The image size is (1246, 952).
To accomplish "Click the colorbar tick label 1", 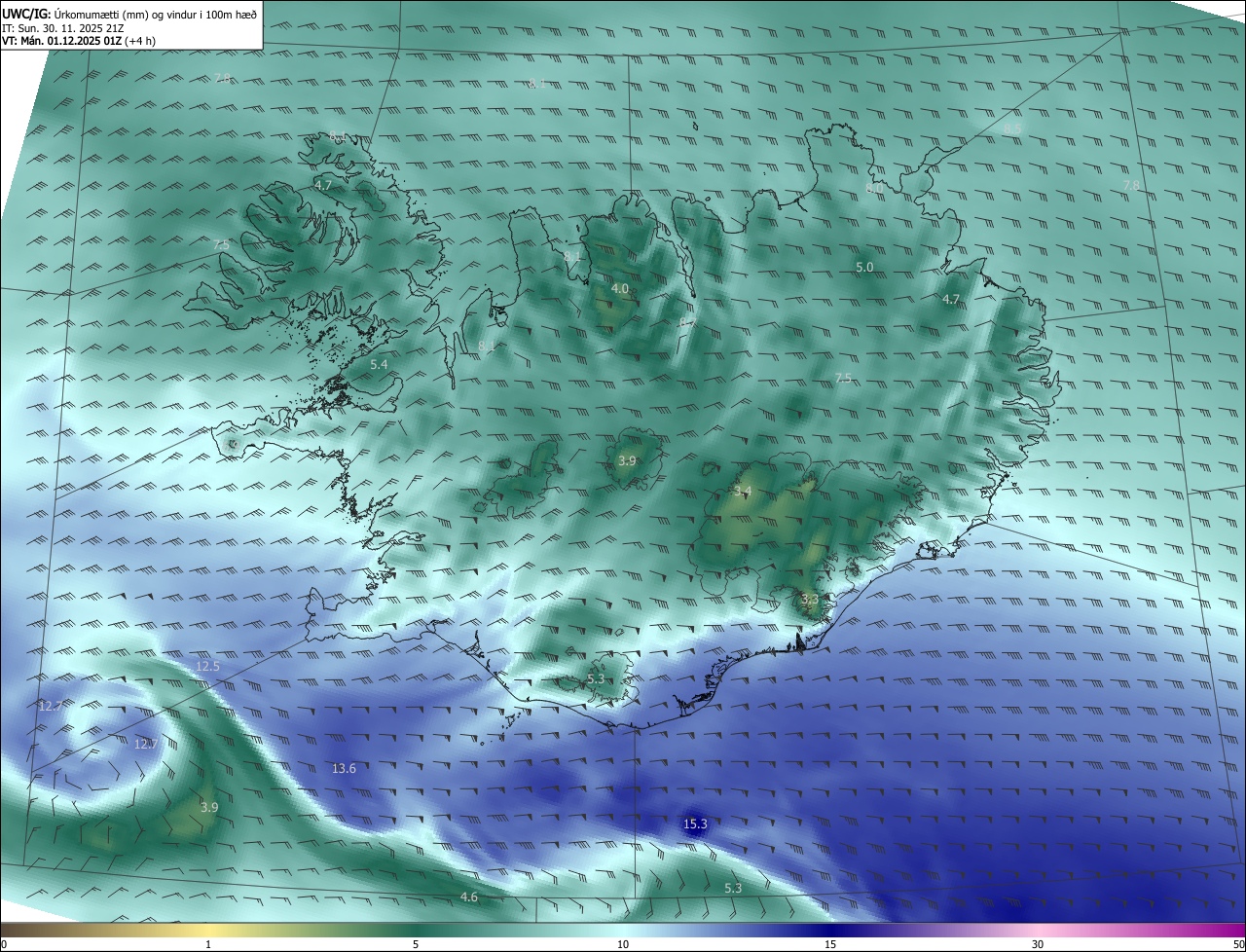I will tap(208, 944).
